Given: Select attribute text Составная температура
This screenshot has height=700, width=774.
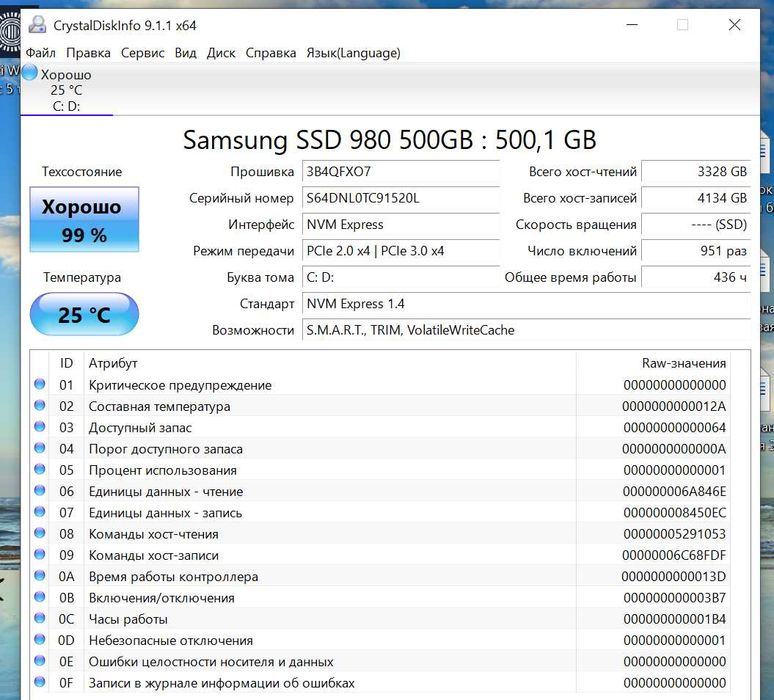Looking at the screenshot, I should tap(159, 406).
